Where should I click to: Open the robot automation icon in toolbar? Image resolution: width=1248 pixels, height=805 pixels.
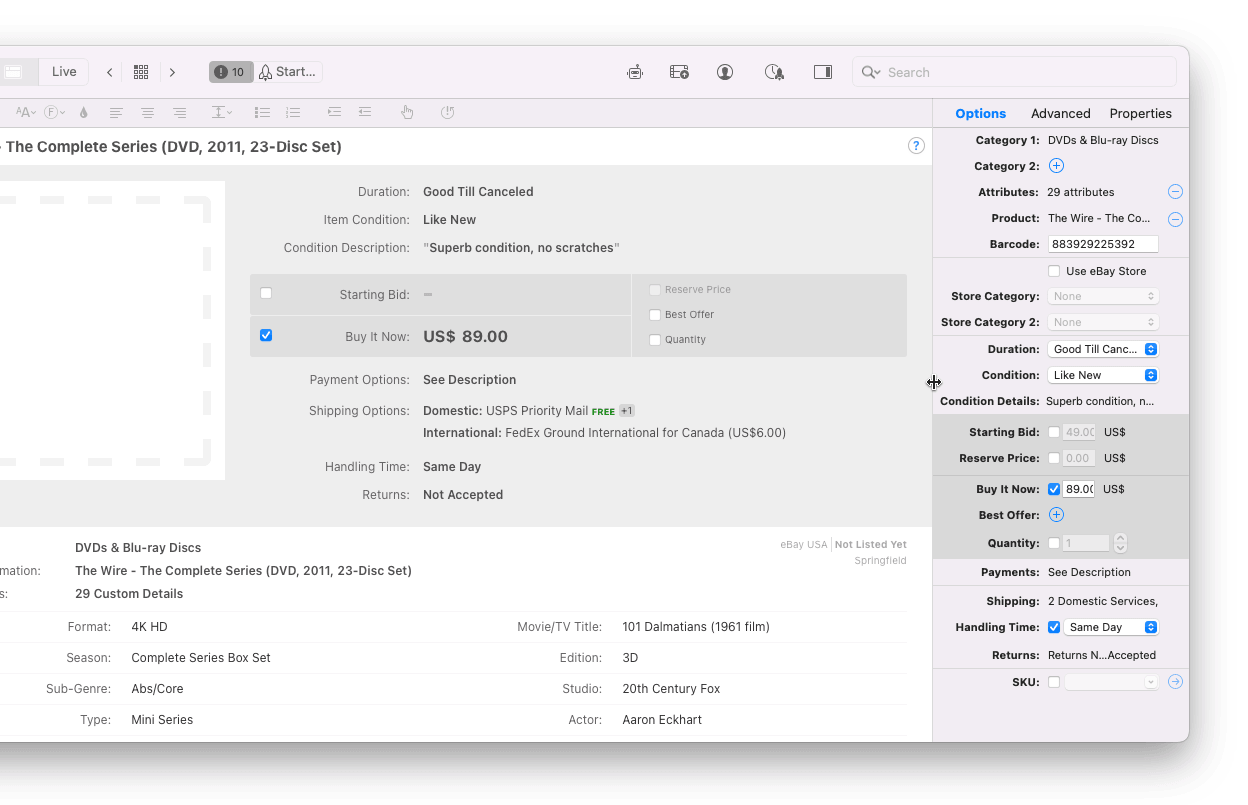click(635, 72)
